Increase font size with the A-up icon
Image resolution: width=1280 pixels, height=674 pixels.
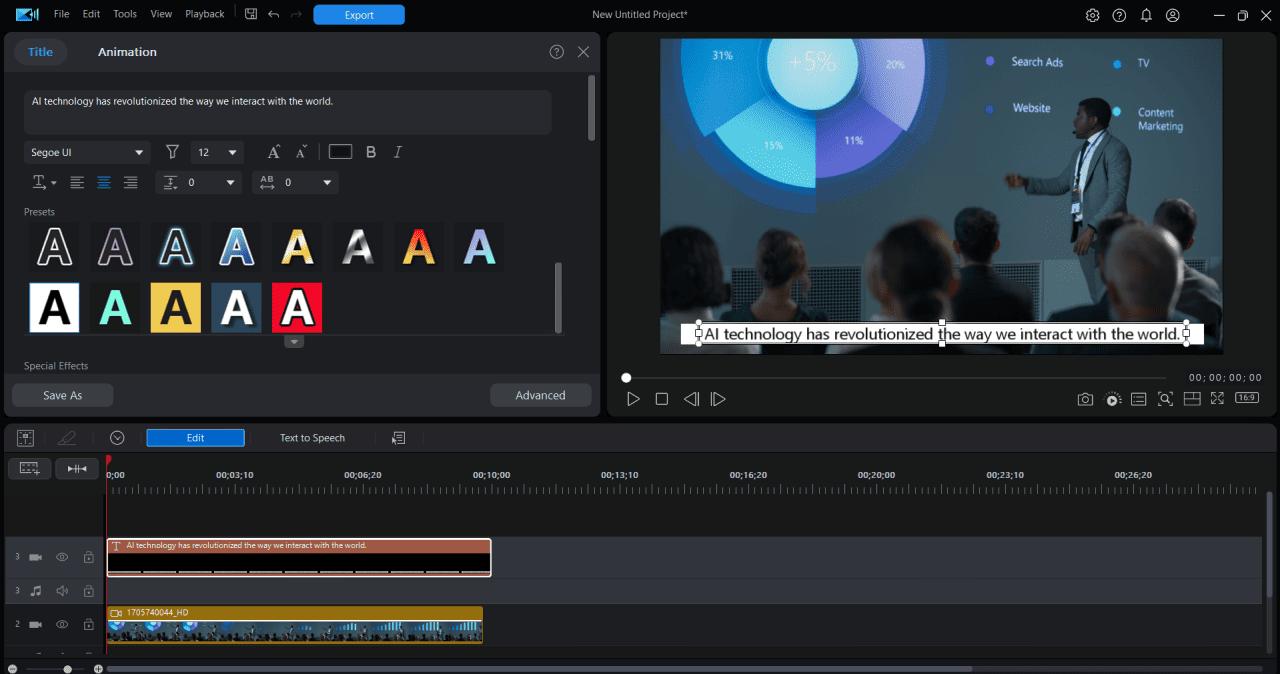coord(273,151)
